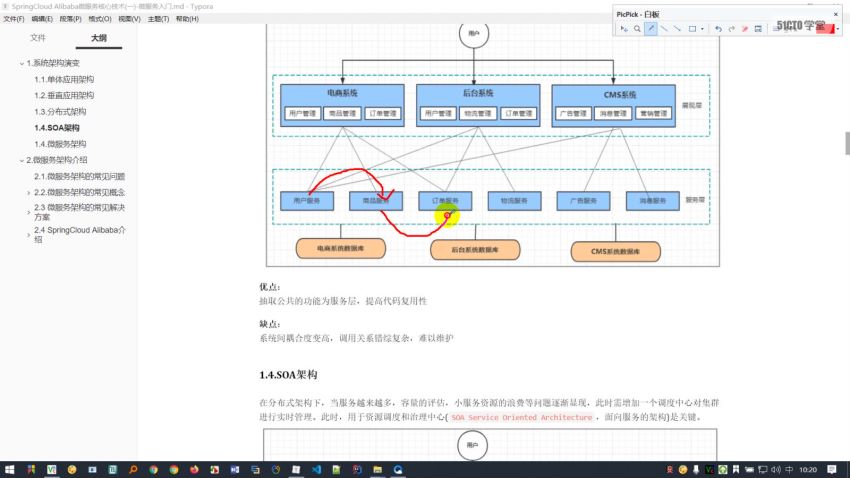Open the IntelliJ IDEA taskbar icon
The width and height of the screenshot is (850, 478).
(357, 469)
